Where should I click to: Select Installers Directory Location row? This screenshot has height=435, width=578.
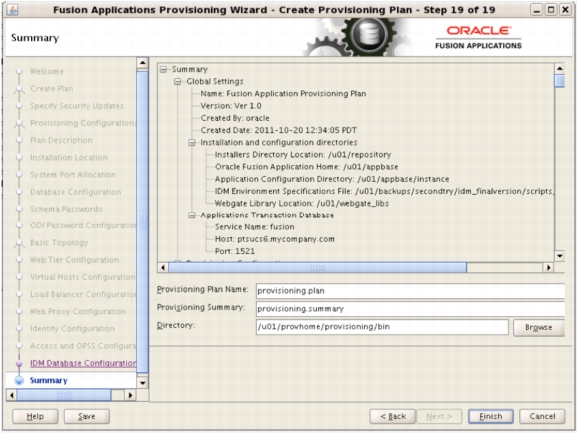pos(303,154)
